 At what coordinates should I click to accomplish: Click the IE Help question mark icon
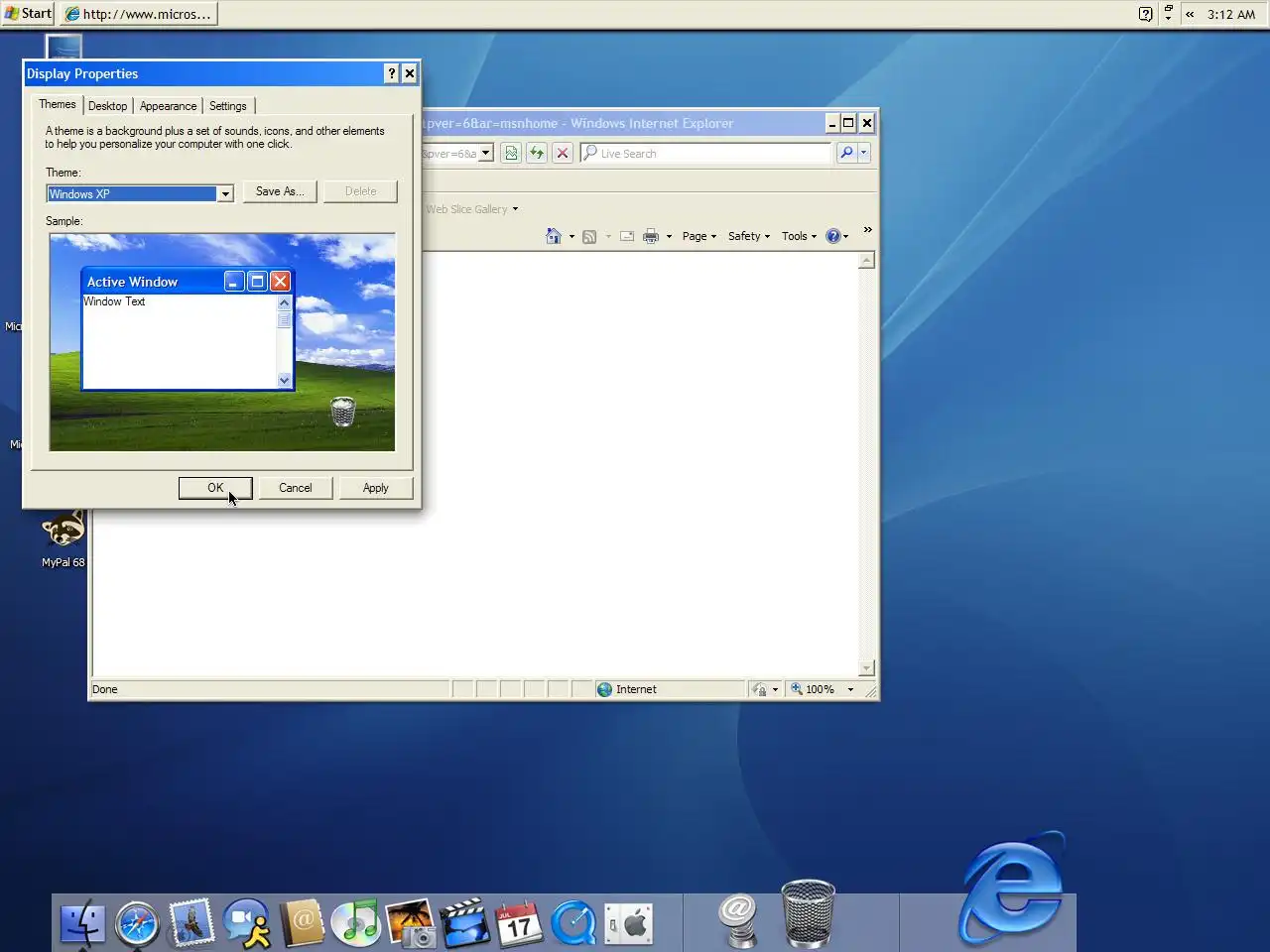833,236
